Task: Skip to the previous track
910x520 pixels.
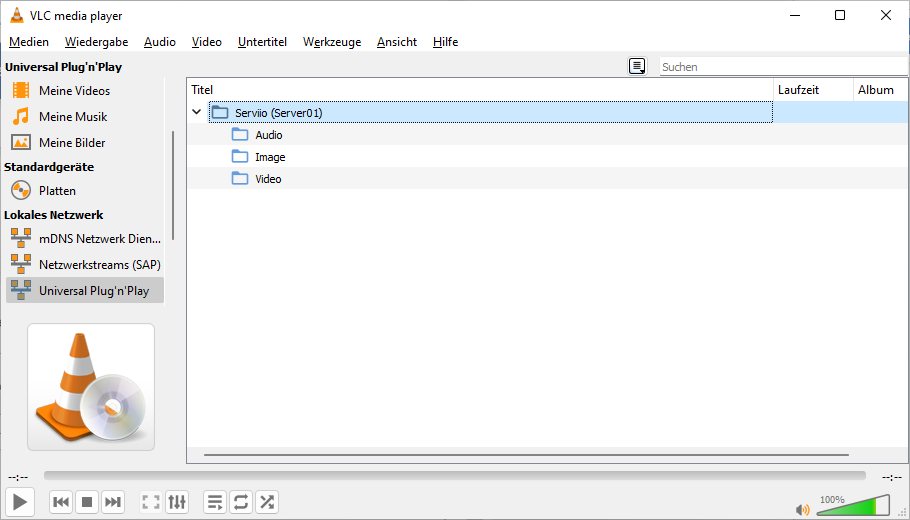Action: click(61, 502)
